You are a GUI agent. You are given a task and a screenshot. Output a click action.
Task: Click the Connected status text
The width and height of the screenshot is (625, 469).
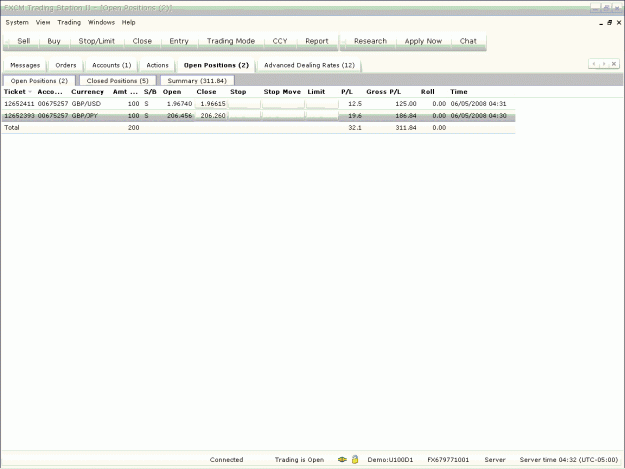(x=226, y=460)
